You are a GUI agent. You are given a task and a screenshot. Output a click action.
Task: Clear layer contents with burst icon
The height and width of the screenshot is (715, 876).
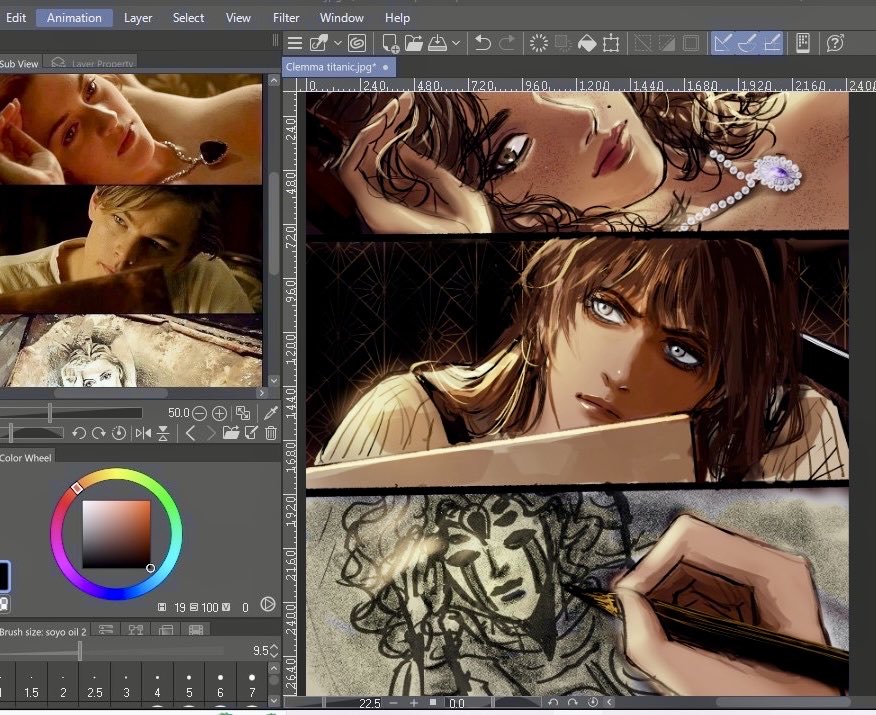(x=539, y=43)
